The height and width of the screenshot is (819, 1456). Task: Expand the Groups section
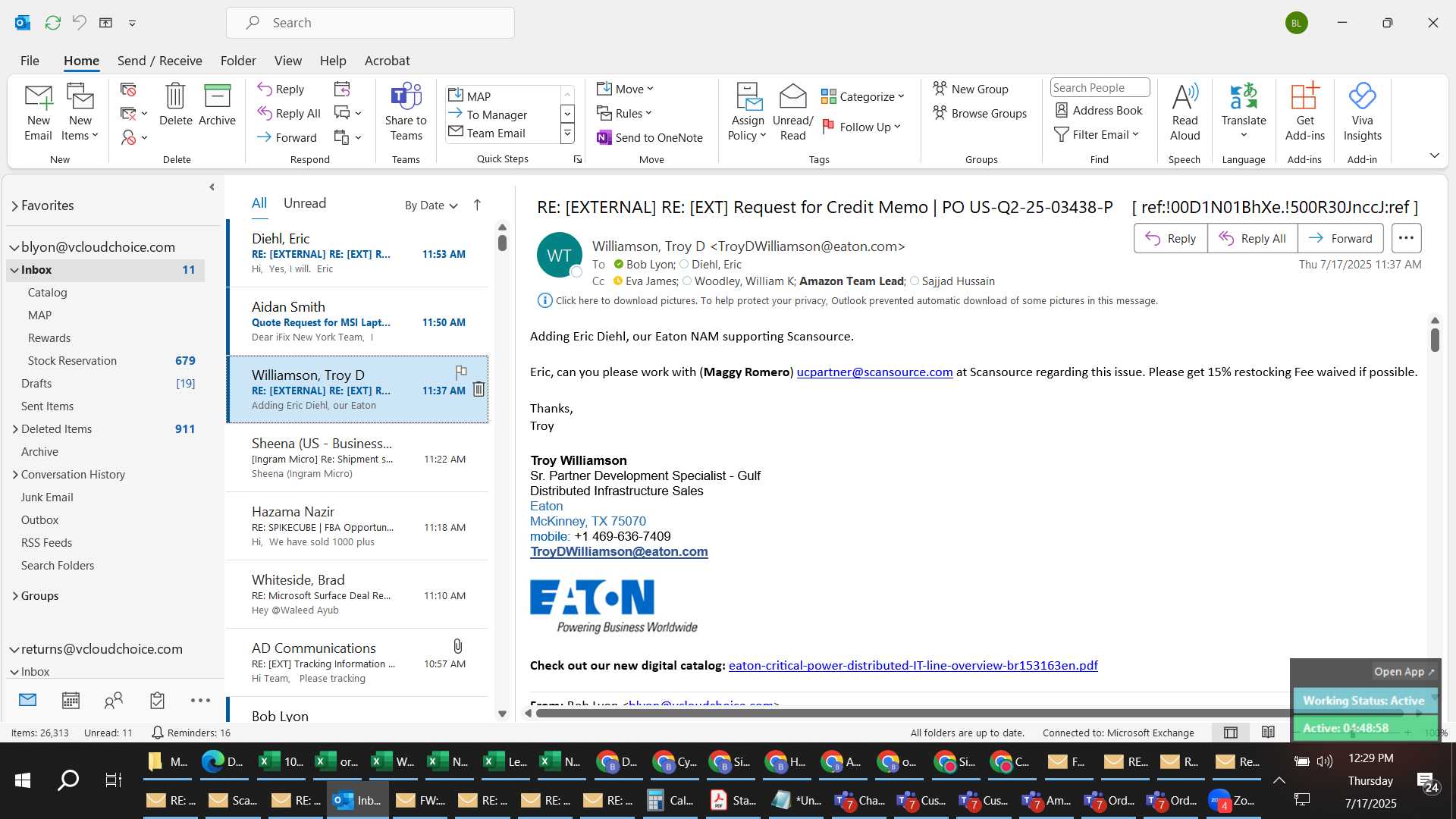[x=14, y=596]
